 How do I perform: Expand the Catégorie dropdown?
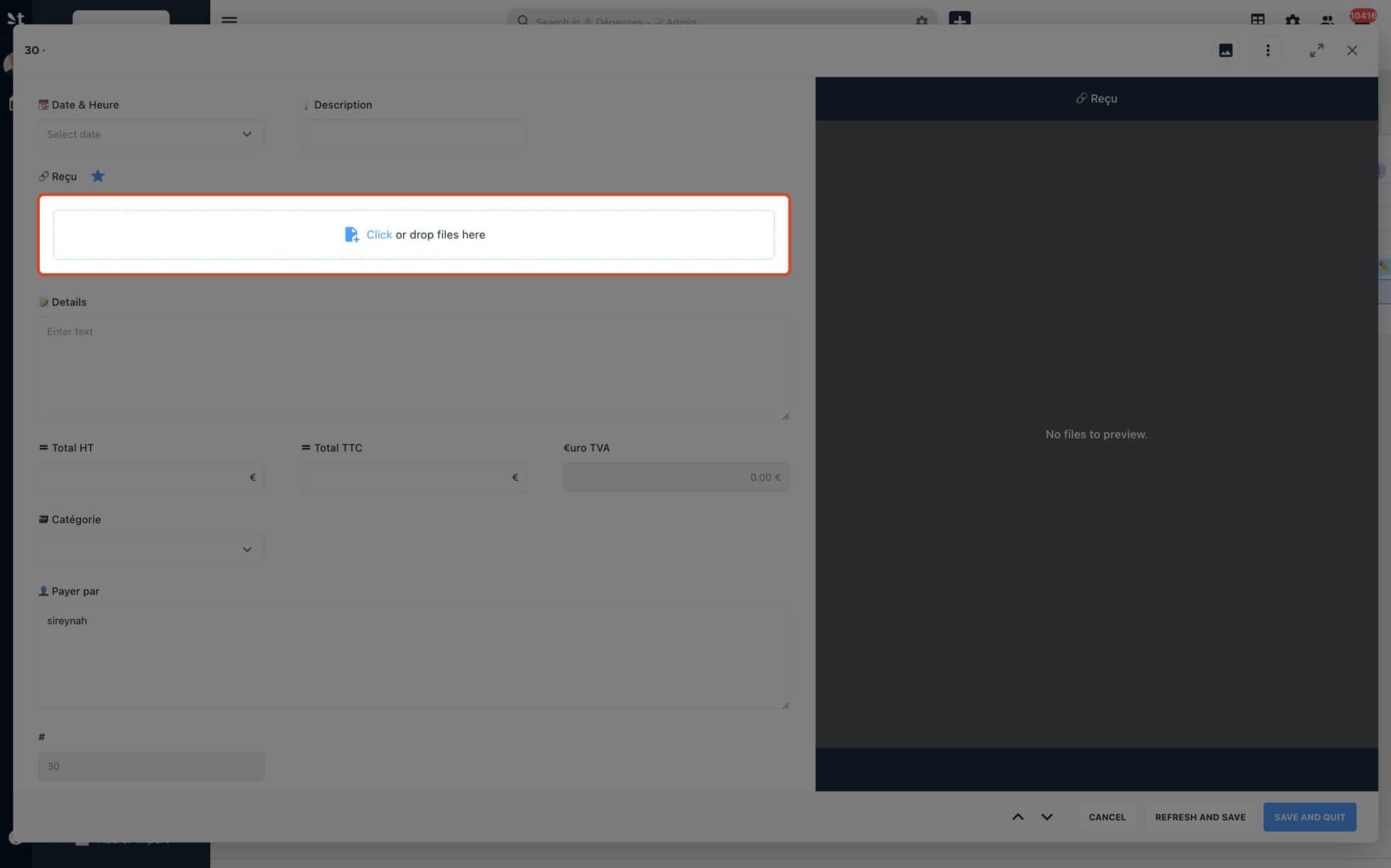coord(150,549)
